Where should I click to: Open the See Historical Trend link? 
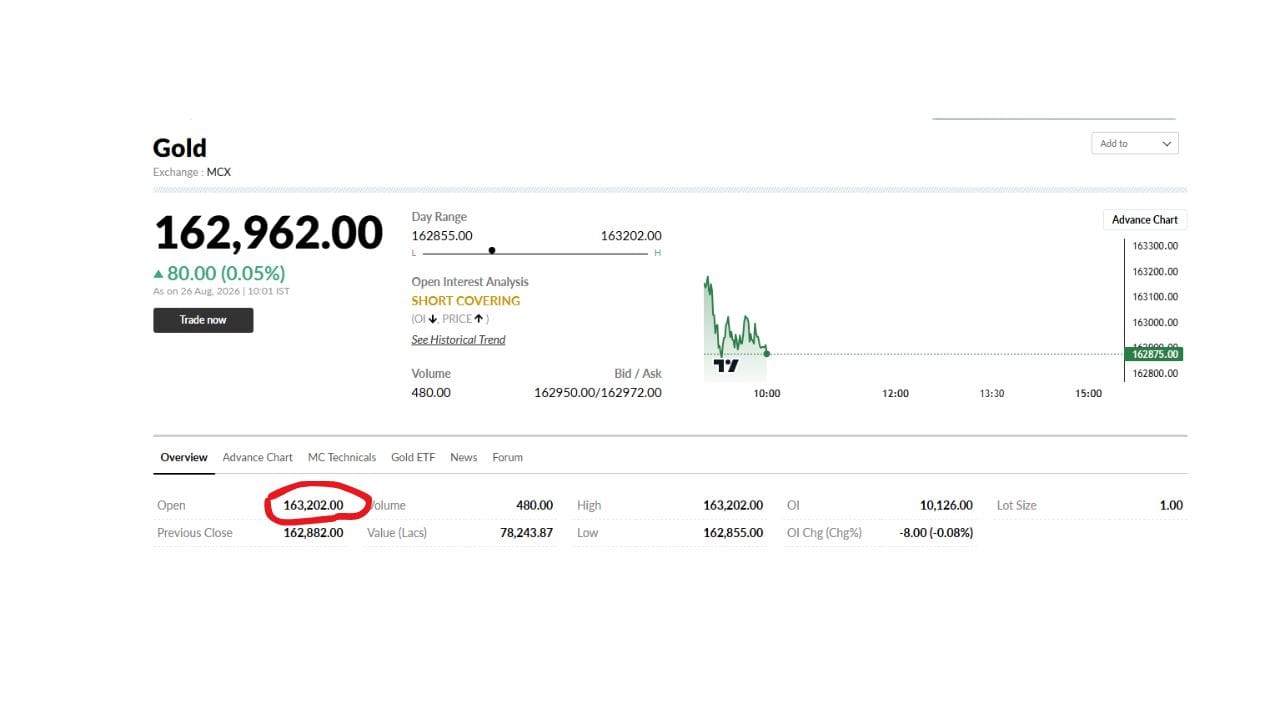[458, 340]
